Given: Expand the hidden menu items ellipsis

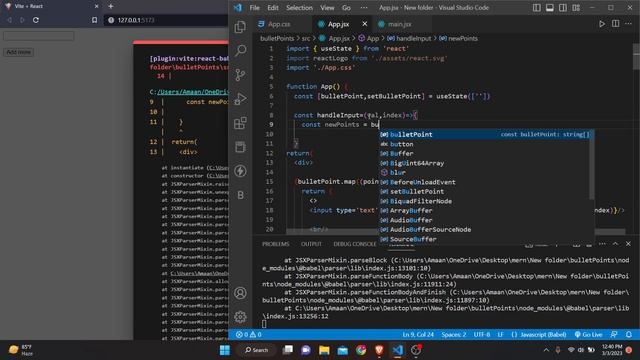Looking at the screenshot, I should pyautogui.click(x=364, y=8).
